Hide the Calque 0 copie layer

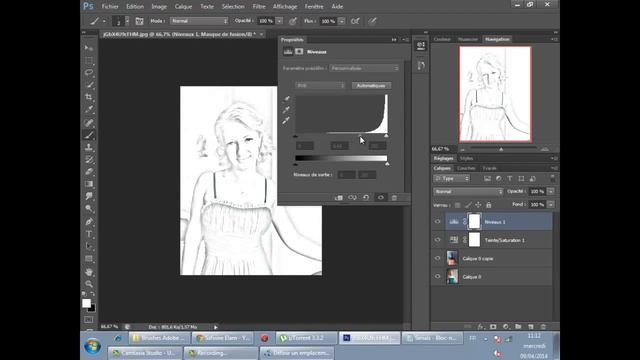tap(438, 258)
